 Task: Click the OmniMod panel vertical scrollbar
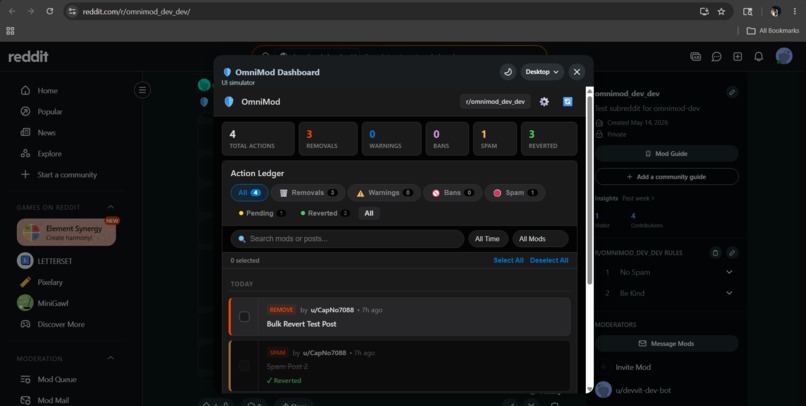(590, 190)
